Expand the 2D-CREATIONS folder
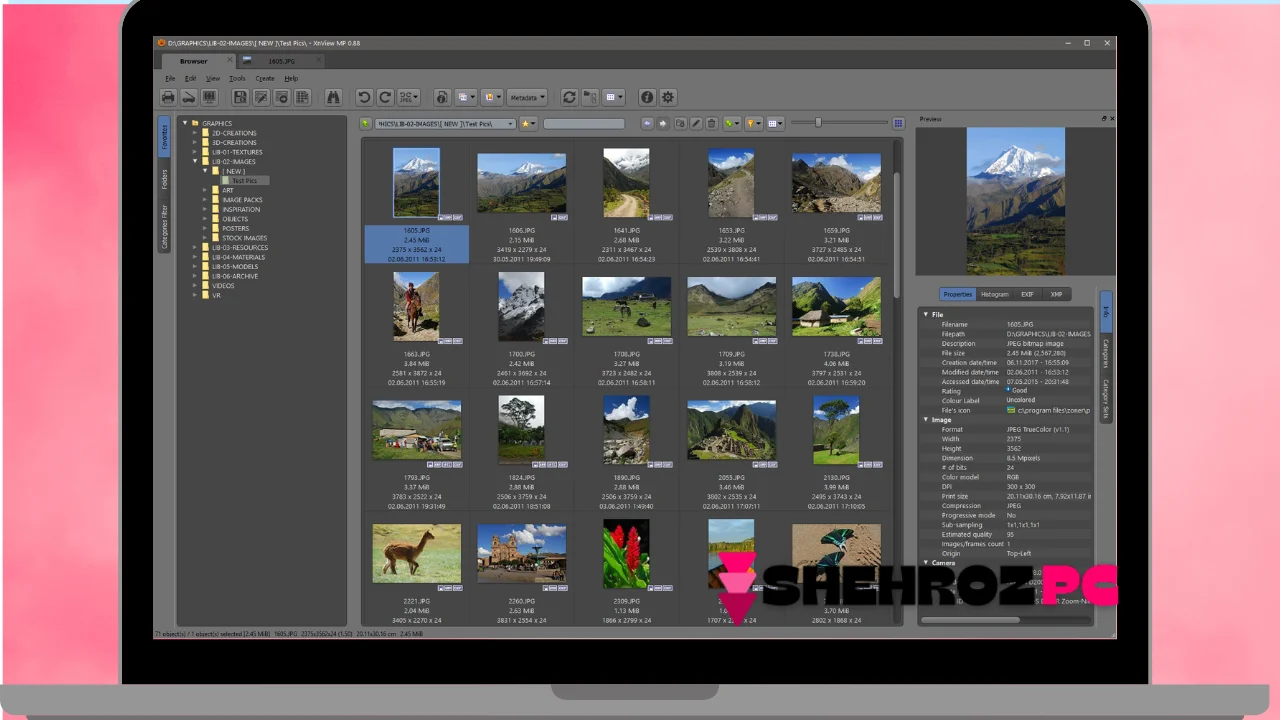 (195, 133)
